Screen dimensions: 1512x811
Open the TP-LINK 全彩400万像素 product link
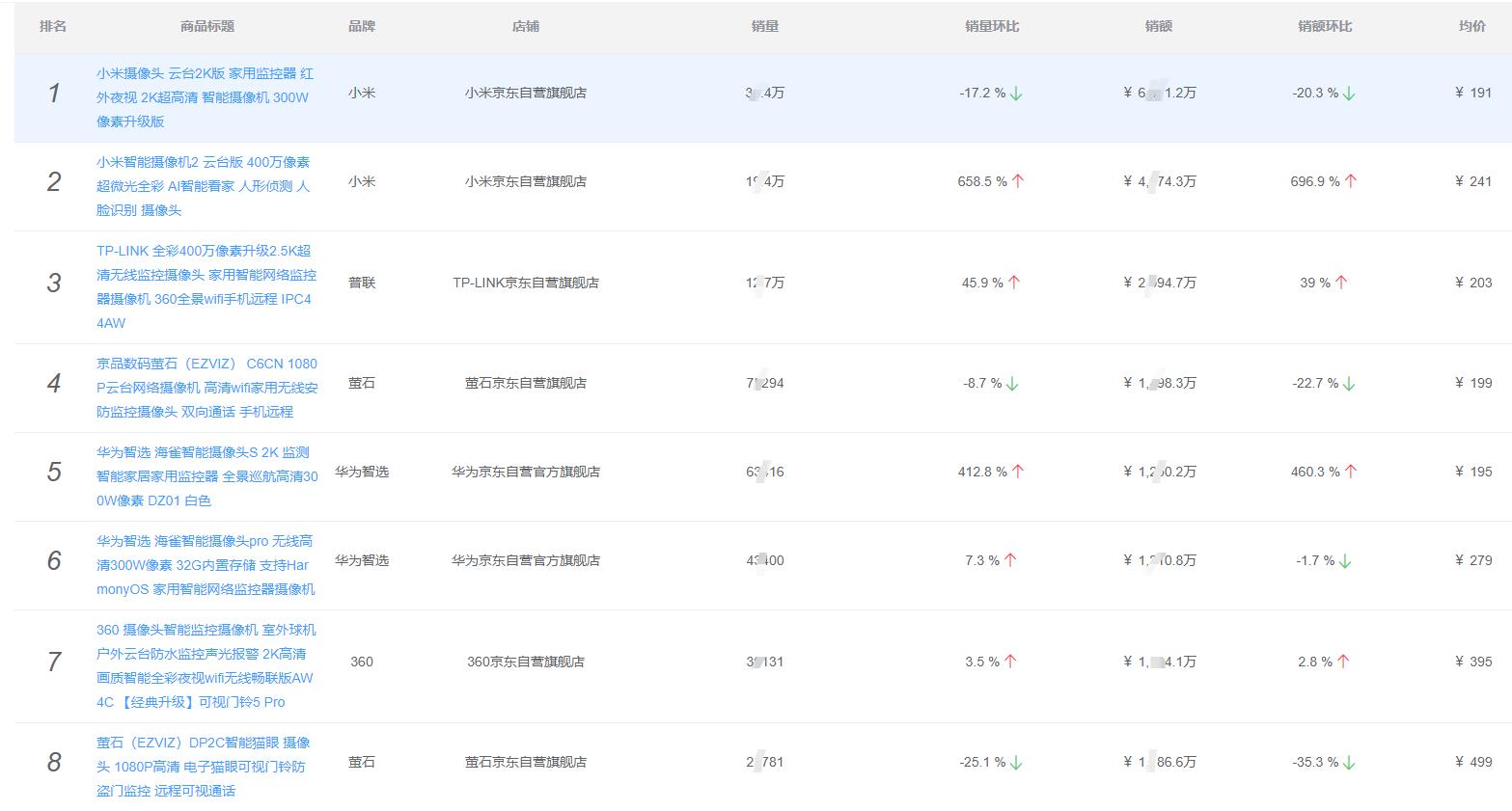point(206,286)
